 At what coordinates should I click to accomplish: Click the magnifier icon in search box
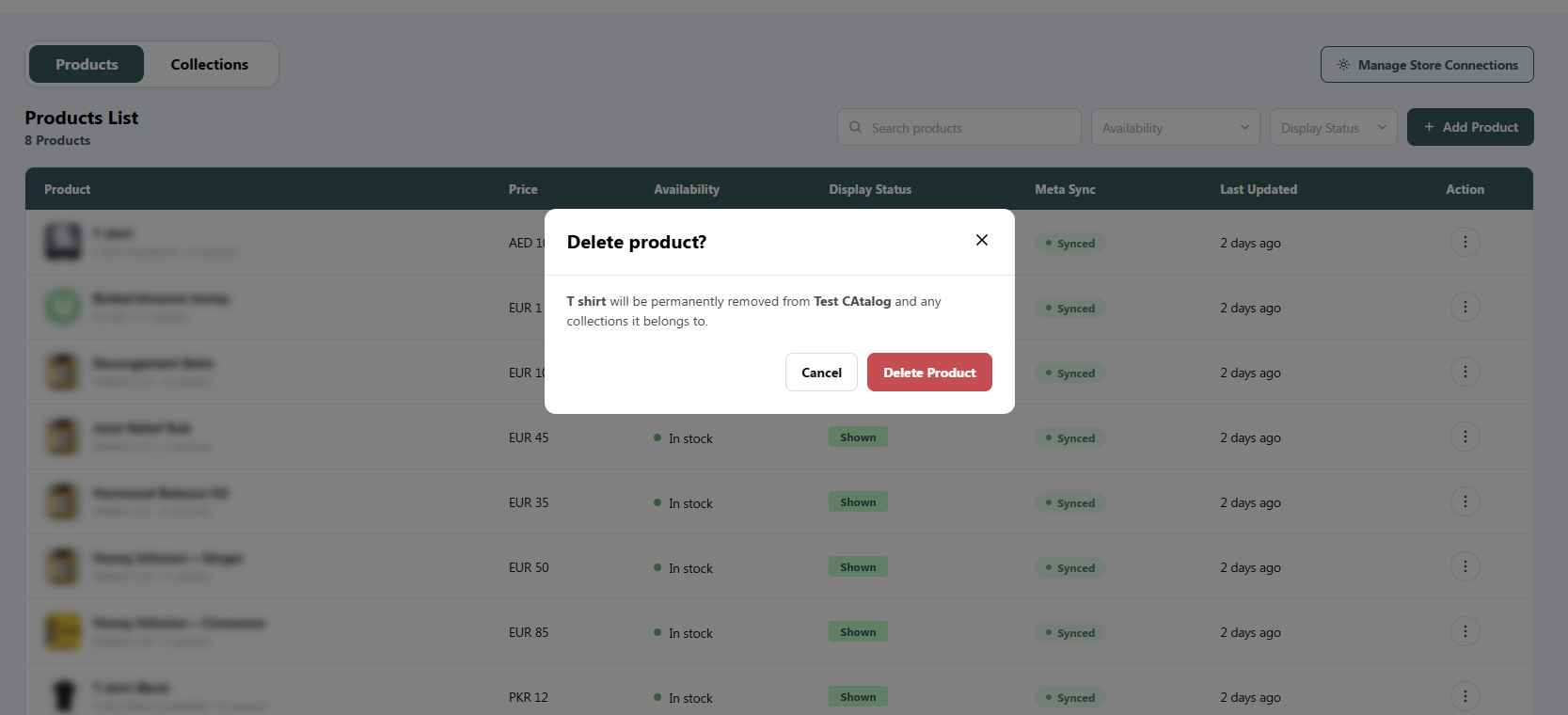(855, 127)
